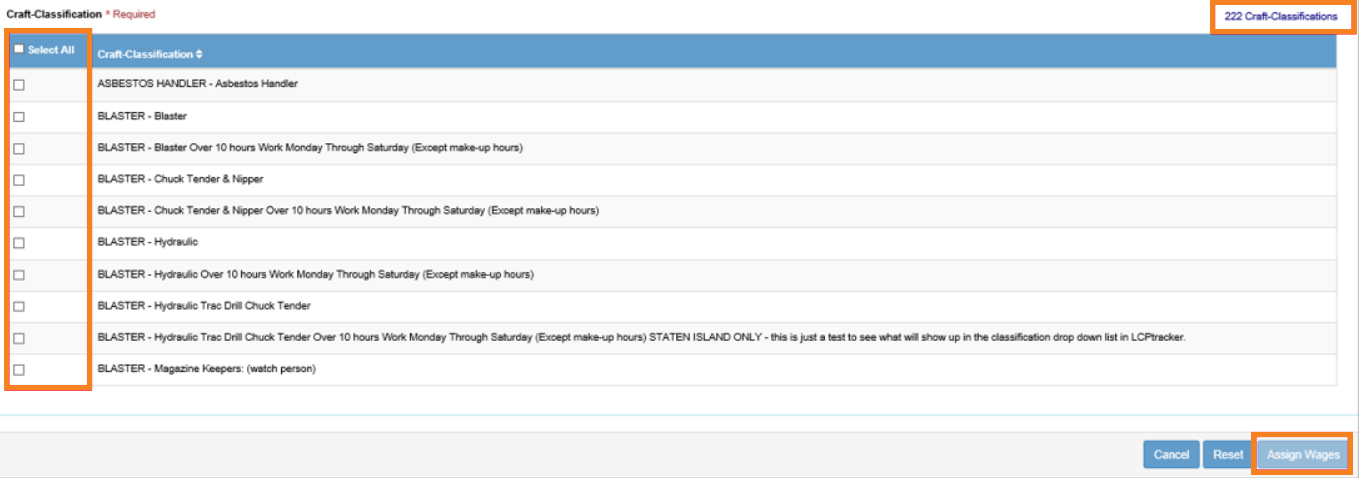The image size is (1359, 478).
Task: Select checkbox for BLASTER - Magazine Keepers
Action: [x=19, y=370]
